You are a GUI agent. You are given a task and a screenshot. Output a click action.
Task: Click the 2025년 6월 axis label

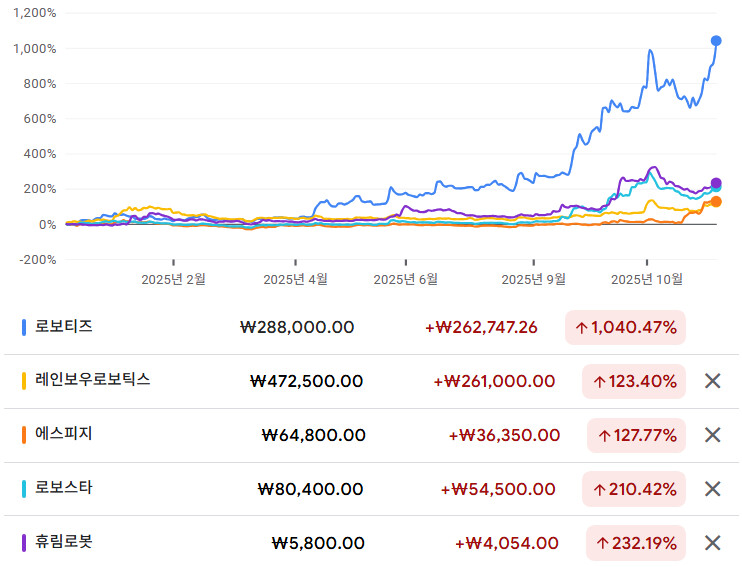coord(405,279)
